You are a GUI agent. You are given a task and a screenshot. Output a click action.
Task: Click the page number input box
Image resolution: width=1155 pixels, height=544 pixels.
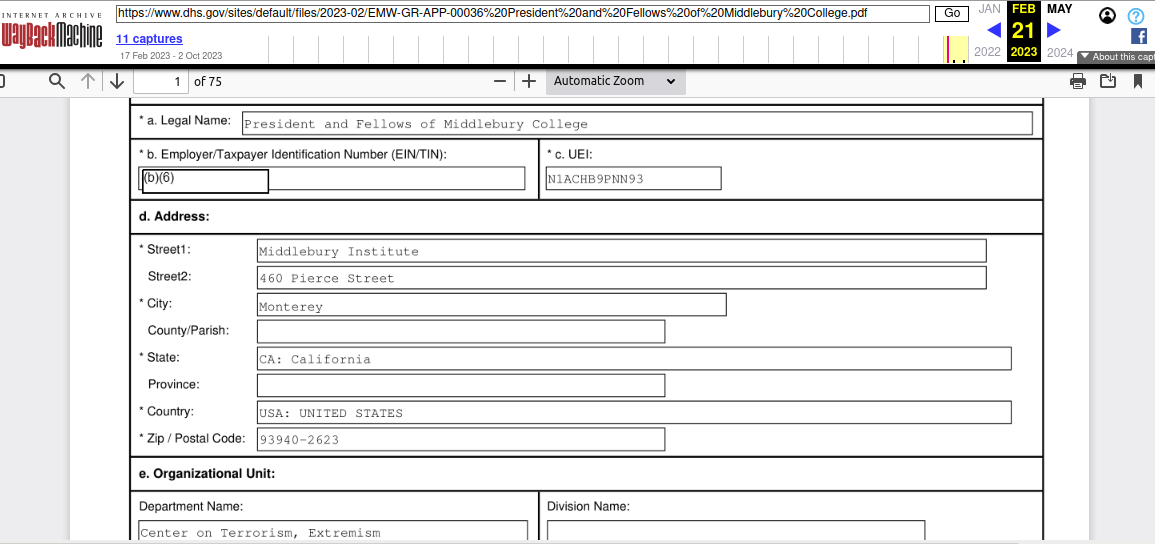click(x=161, y=81)
